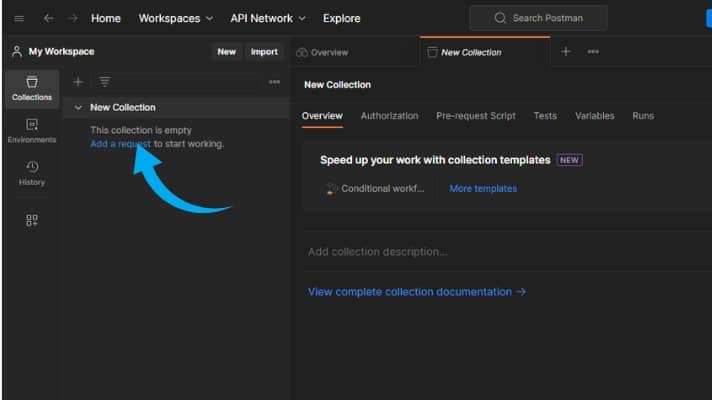Select Environments in the sidebar

[x=32, y=131]
